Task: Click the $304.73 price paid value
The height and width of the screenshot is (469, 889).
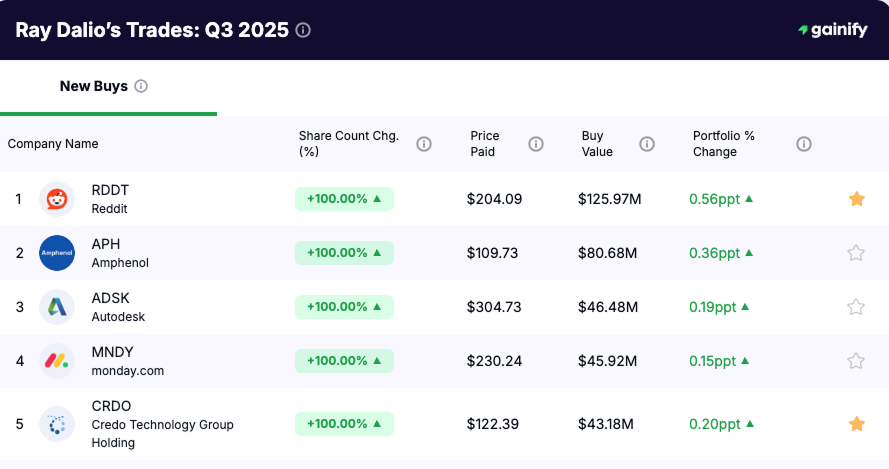Action: 494,307
